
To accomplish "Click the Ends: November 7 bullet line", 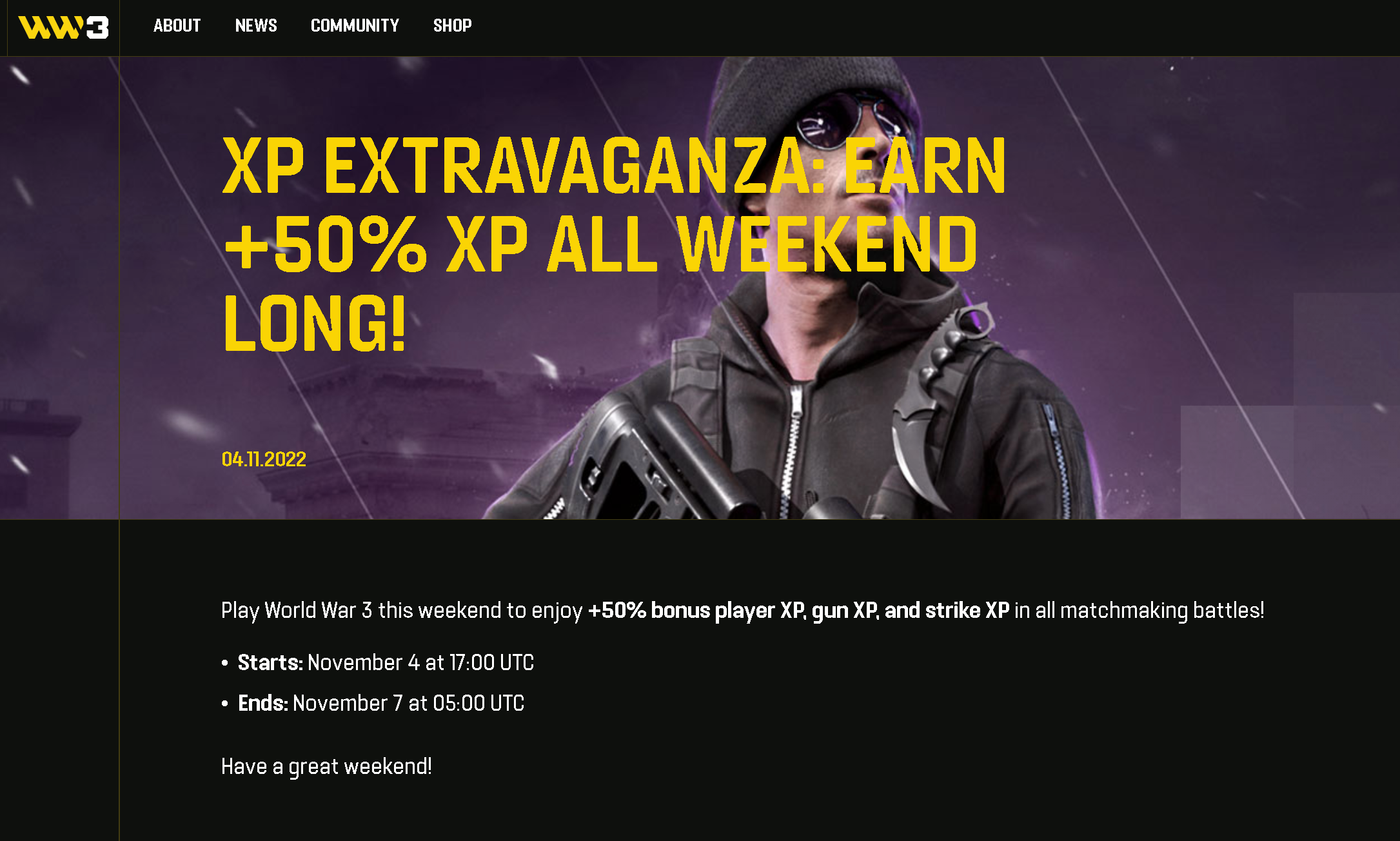I will (381, 703).
